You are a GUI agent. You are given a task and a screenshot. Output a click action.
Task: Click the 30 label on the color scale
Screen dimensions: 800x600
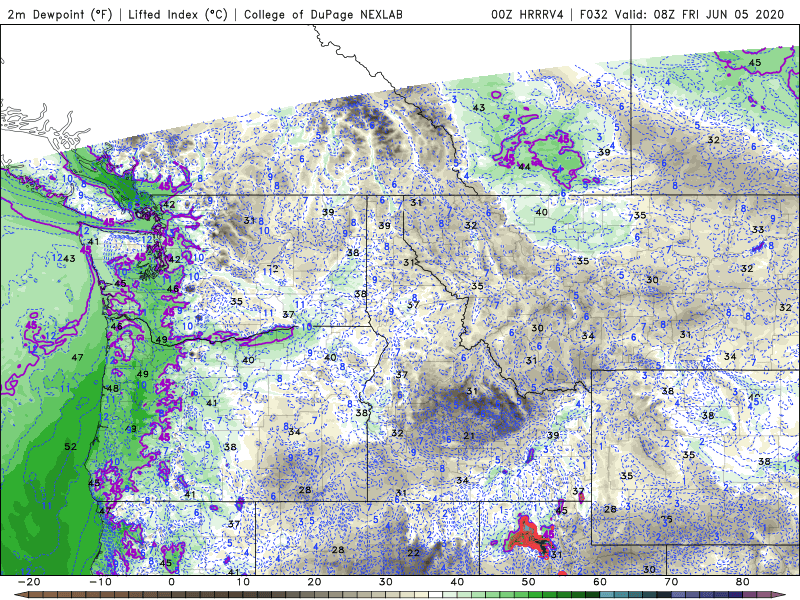click(x=386, y=582)
